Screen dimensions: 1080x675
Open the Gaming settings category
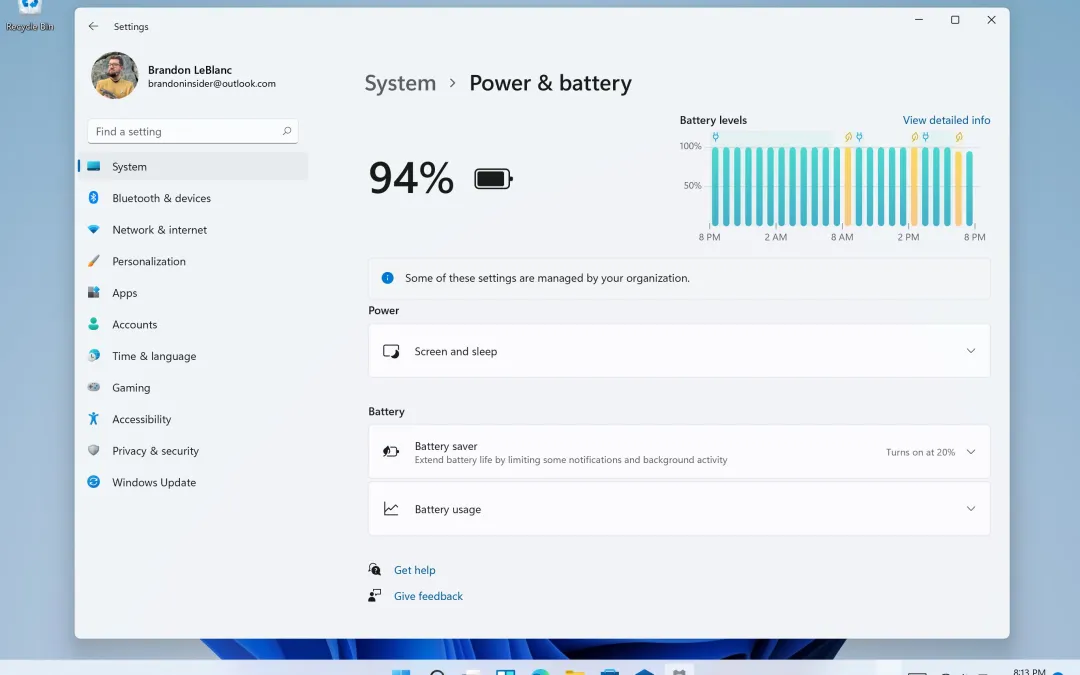pos(193,388)
